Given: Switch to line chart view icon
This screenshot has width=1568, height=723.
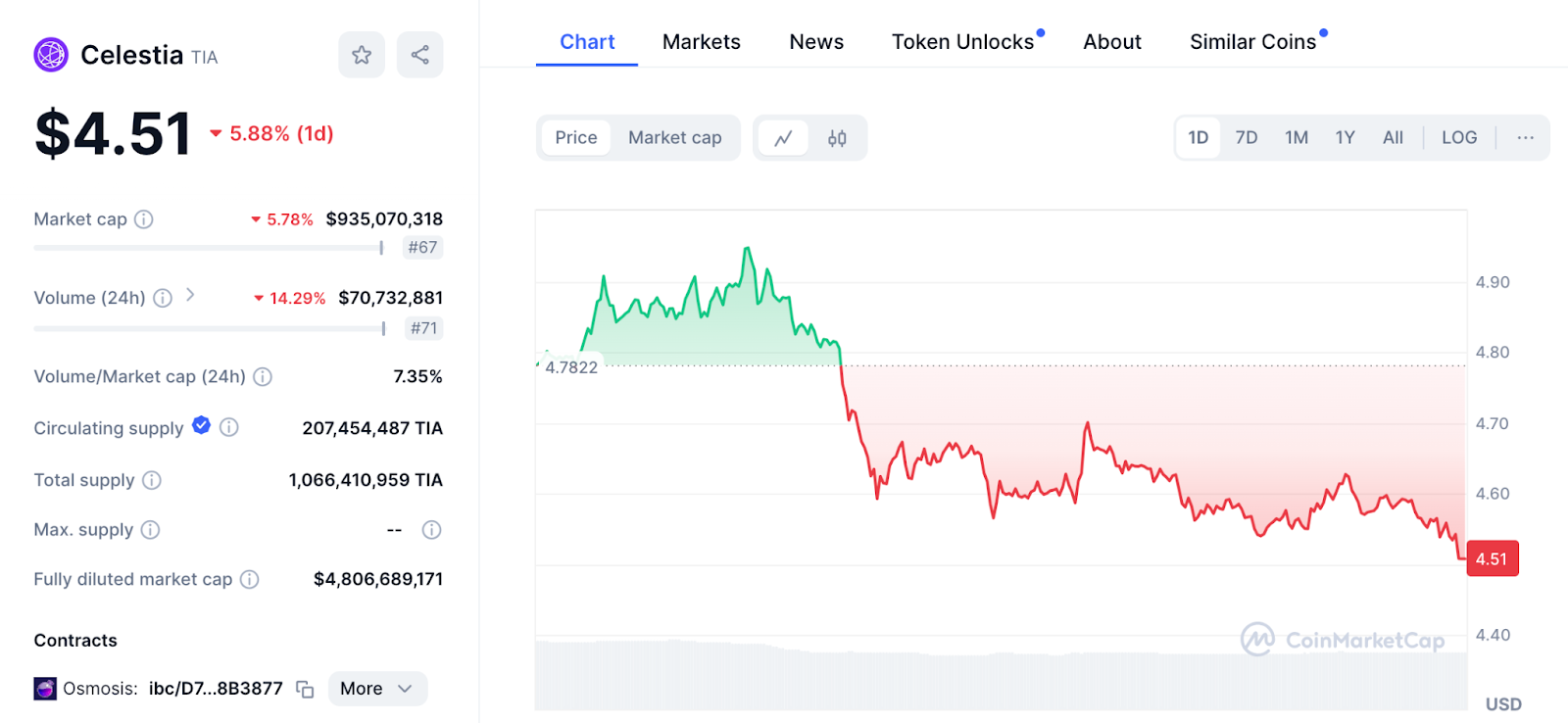Looking at the screenshot, I should click(x=783, y=138).
